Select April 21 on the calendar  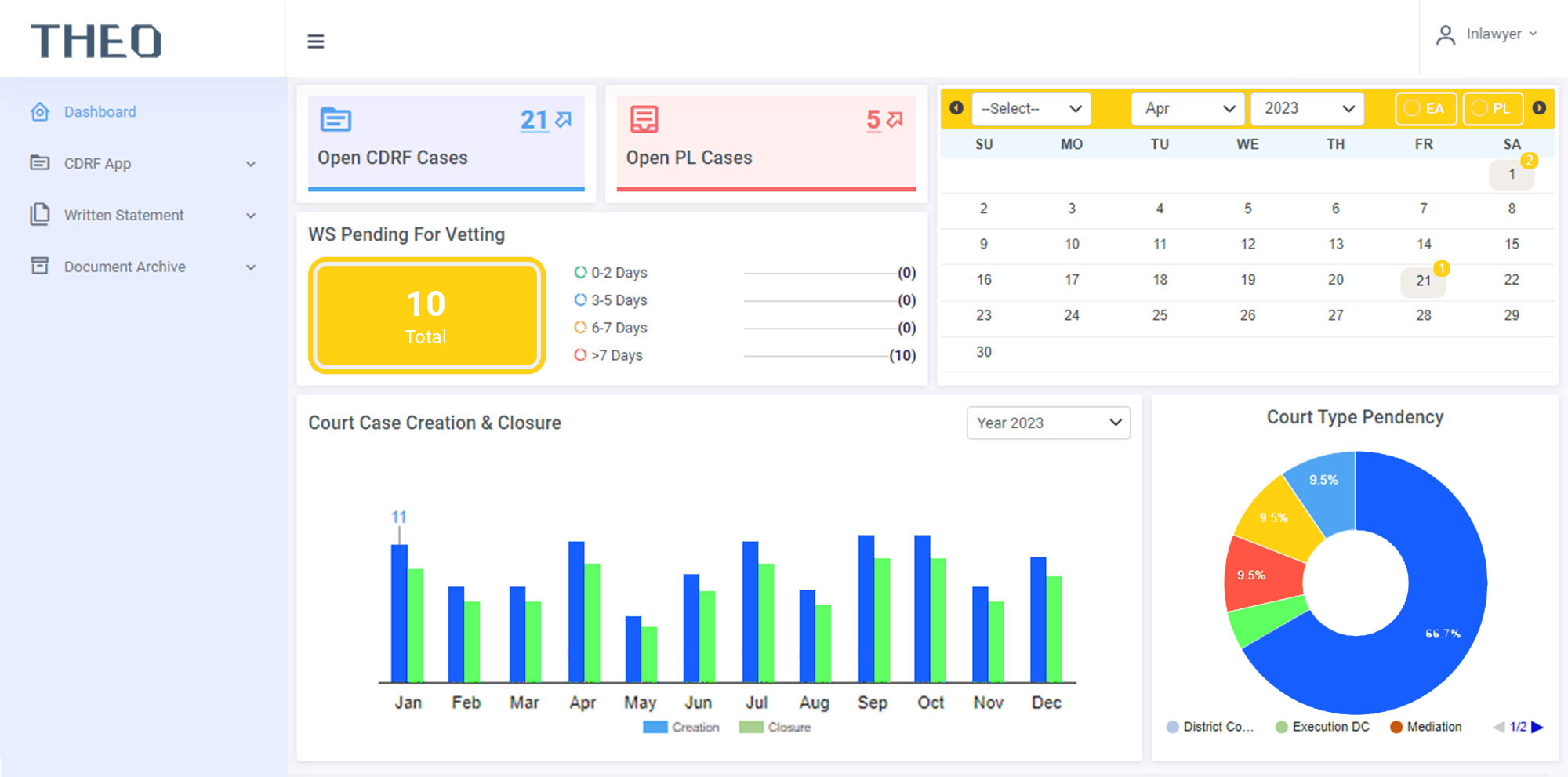point(1423,281)
